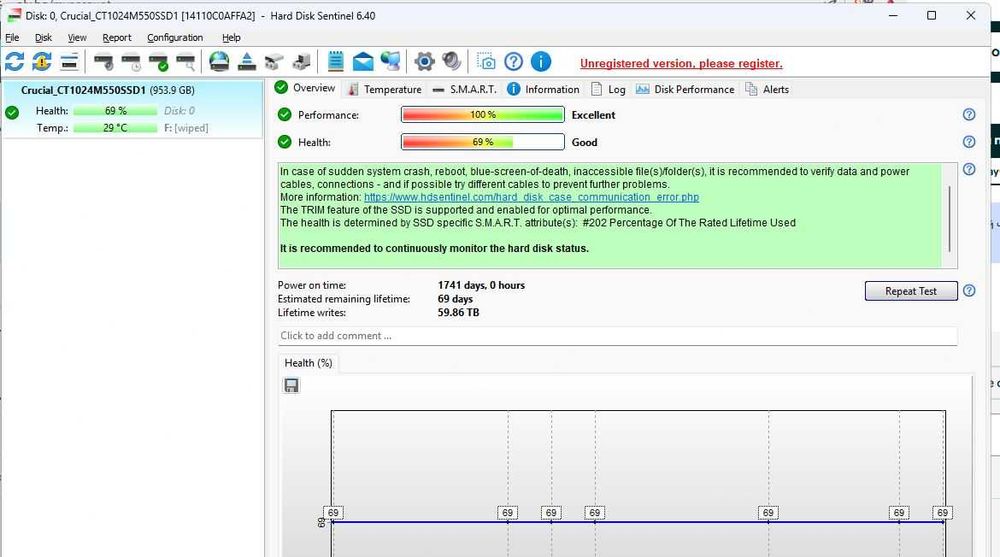Click help icon next to the description box
Image resolution: width=1000 pixels, height=557 pixels.
click(x=969, y=170)
